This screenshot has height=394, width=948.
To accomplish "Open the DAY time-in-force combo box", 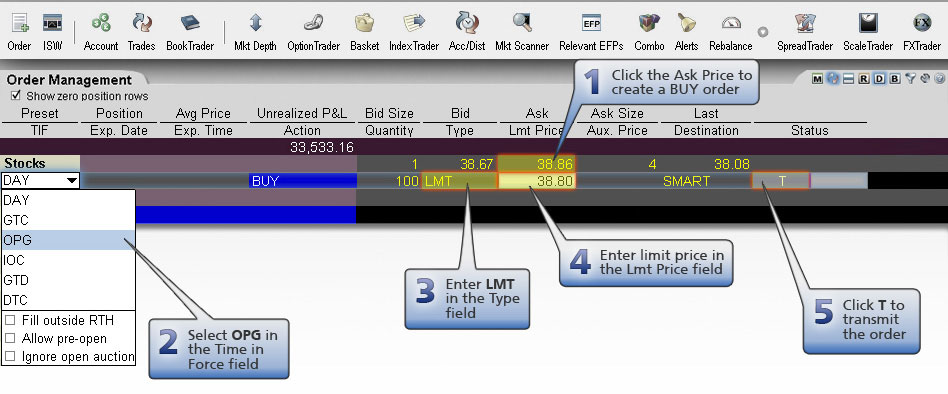I will [41, 180].
